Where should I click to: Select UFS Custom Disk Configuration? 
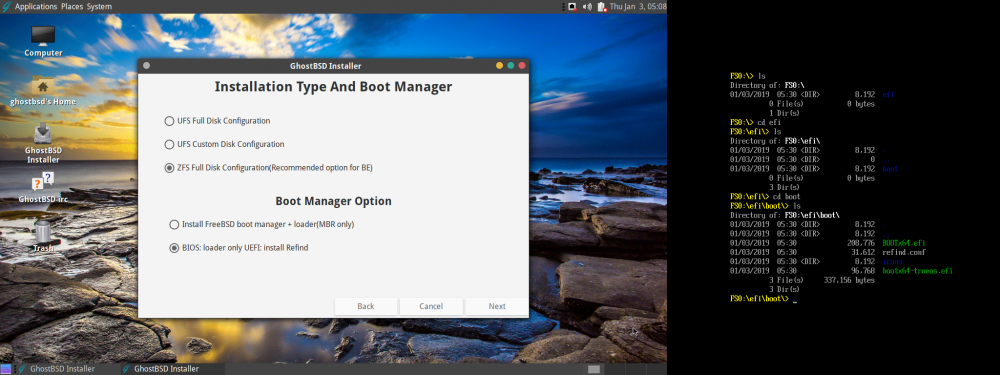pos(224,144)
